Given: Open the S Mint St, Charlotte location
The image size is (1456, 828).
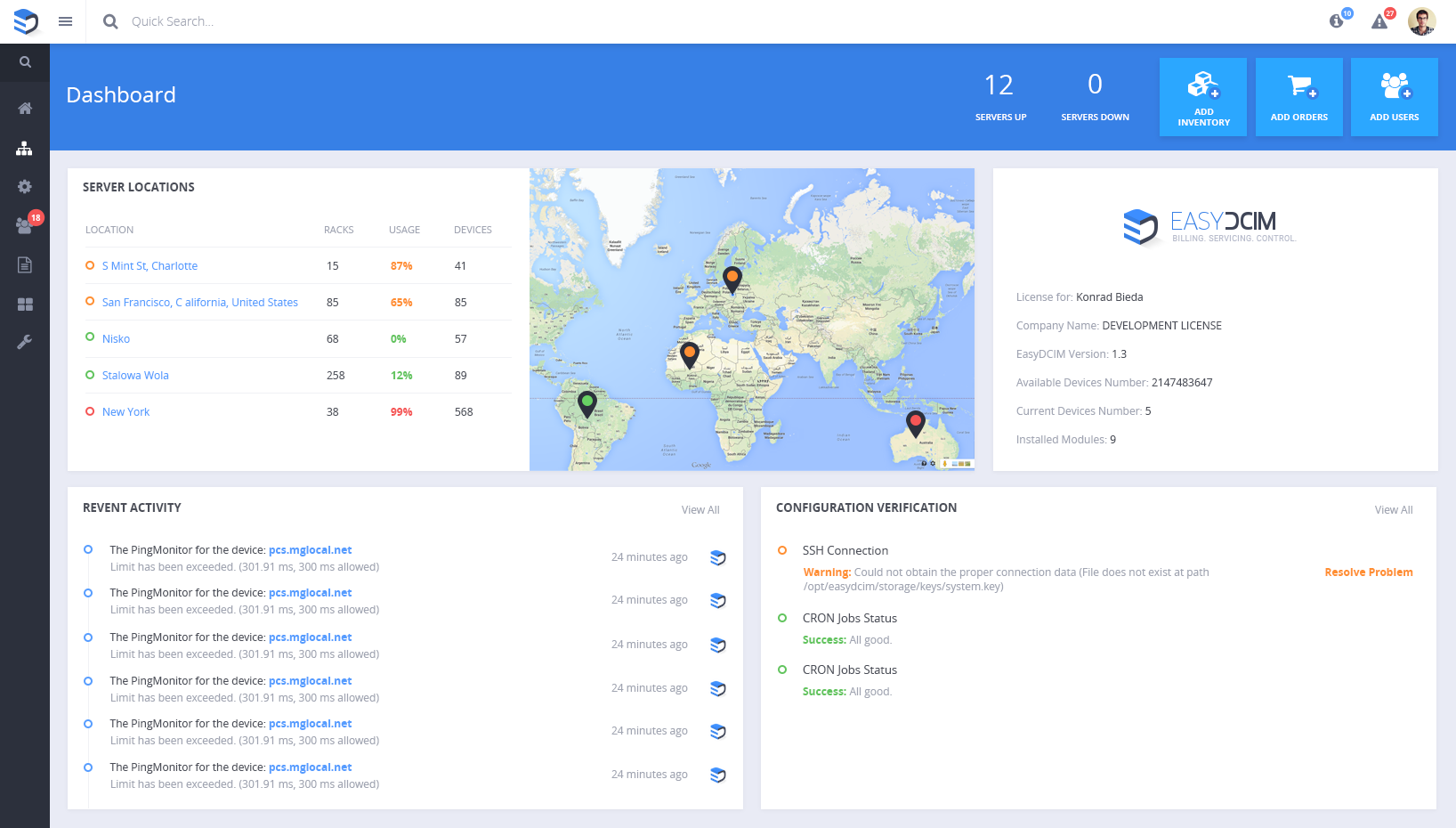Looking at the screenshot, I should pos(150,266).
